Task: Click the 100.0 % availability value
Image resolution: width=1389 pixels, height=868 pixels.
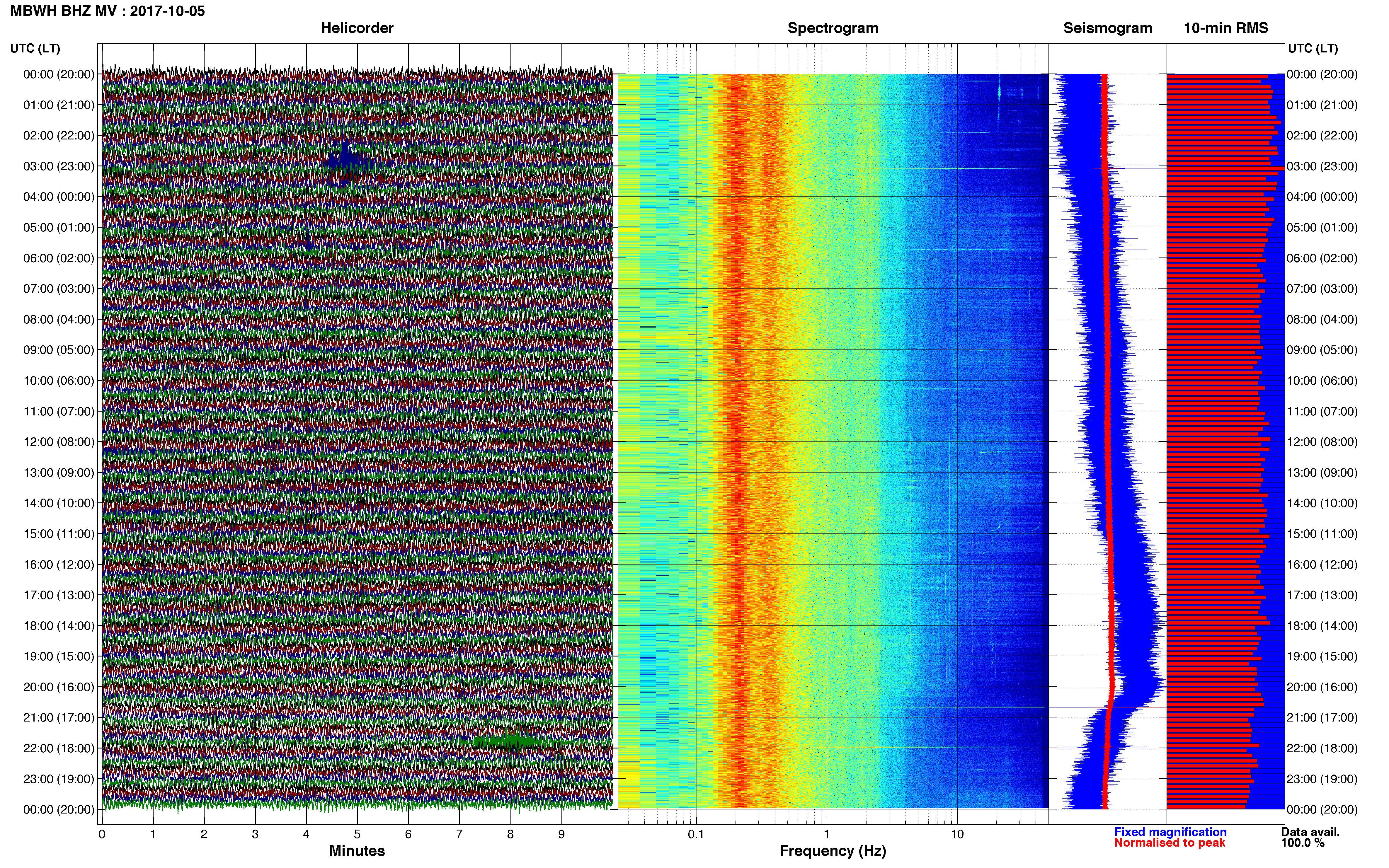Action: click(1302, 843)
